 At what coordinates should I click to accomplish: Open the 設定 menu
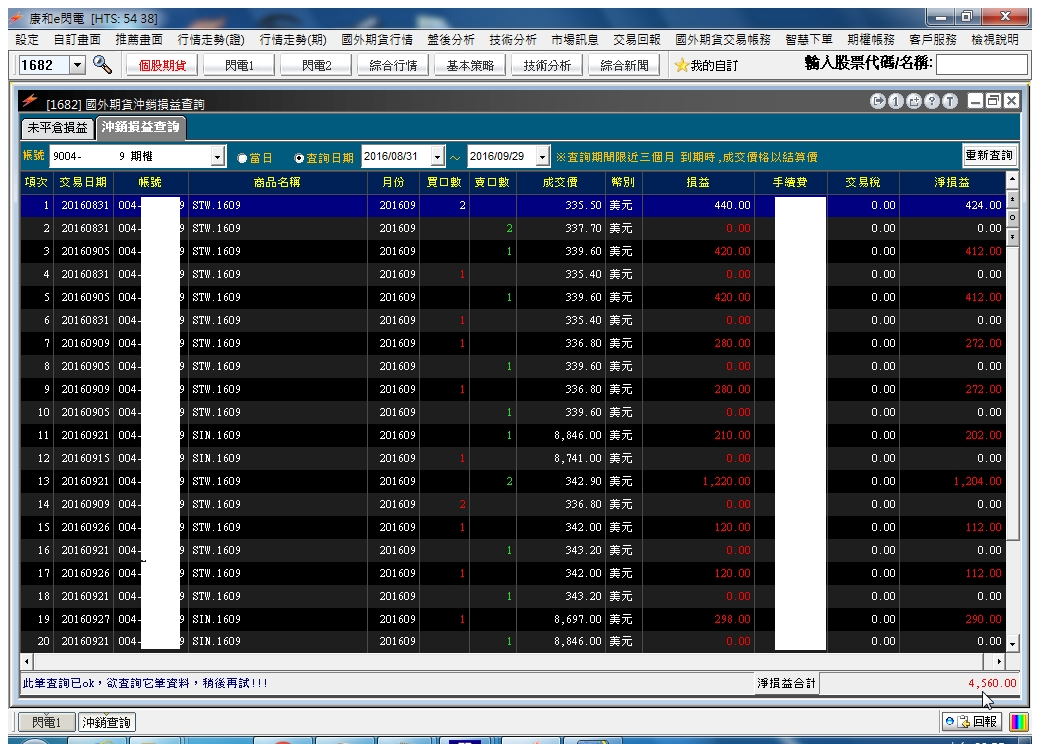click(x=27, y=40)
